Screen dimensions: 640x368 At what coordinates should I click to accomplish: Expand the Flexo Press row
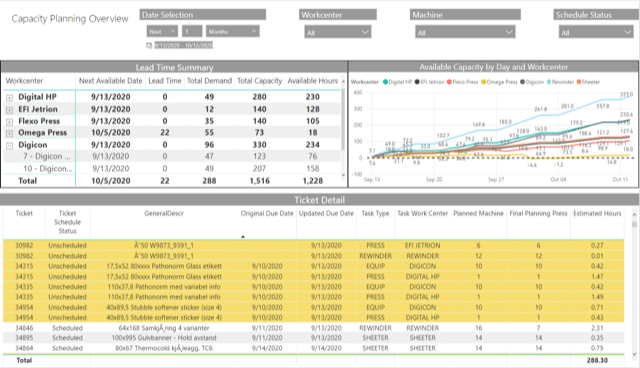[9, 122]
